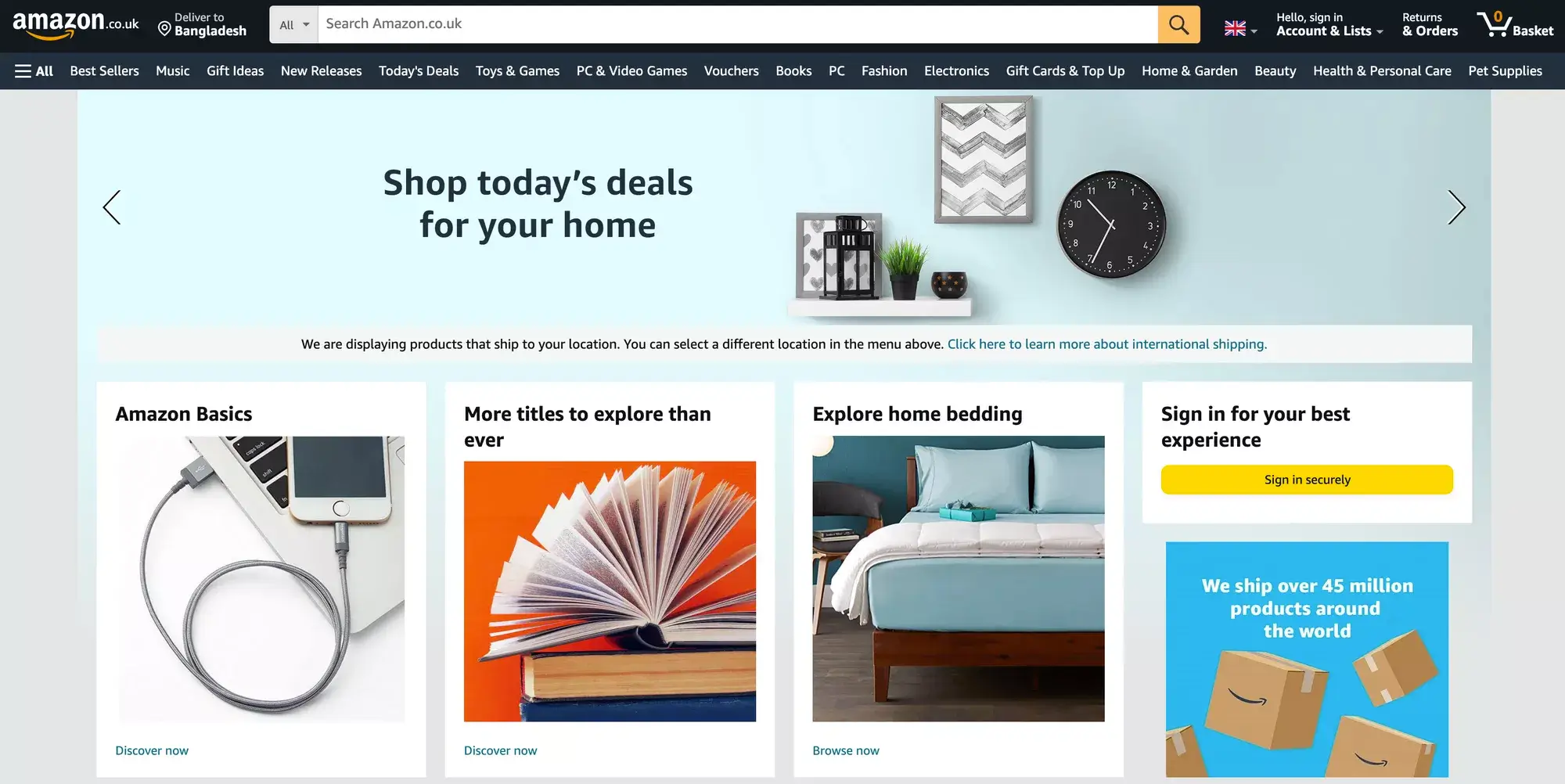Select Electronics from the navigation bar
Image resolution: width=1565 pixels, height=784 pixels.
click(956, 71)
